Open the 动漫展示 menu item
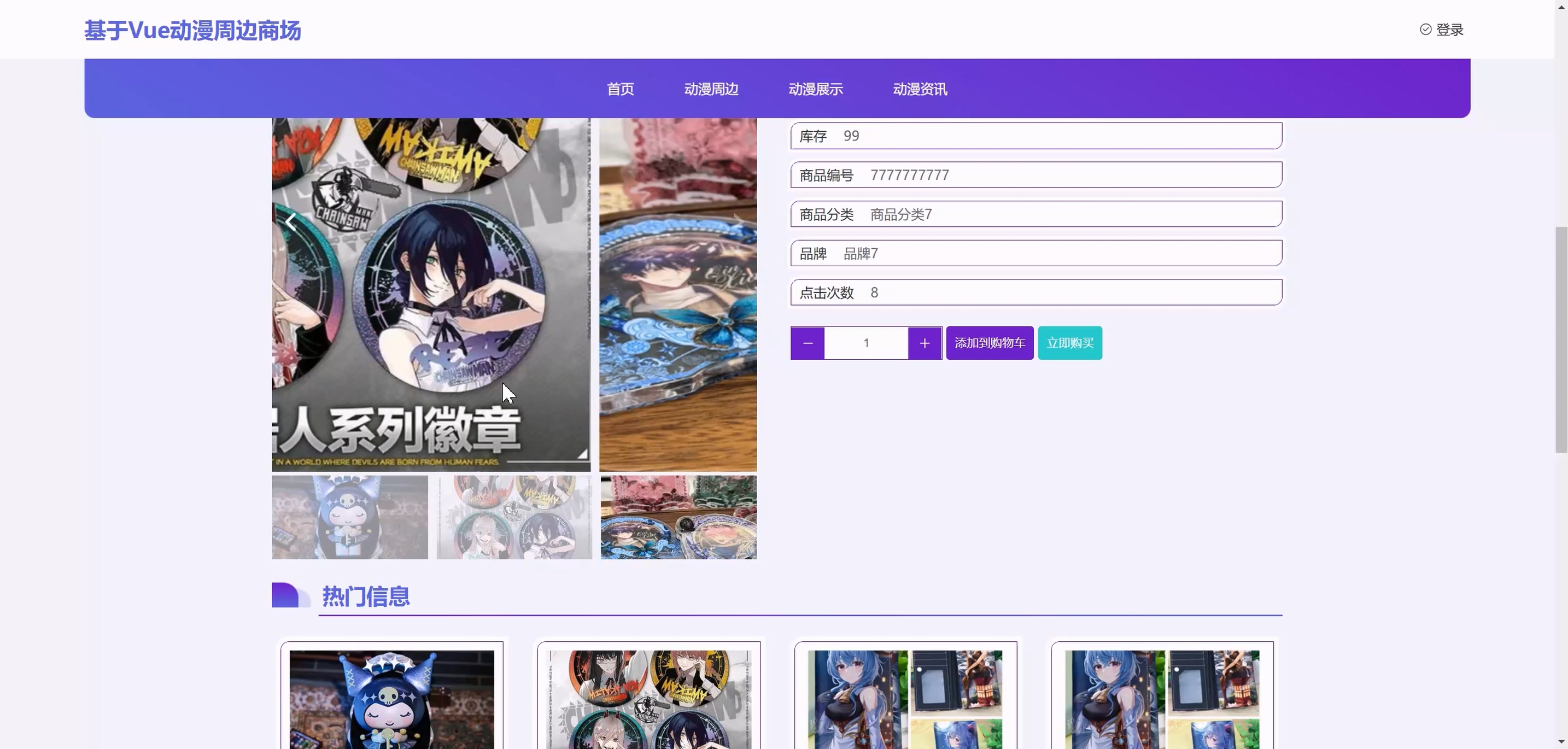The height and width of the screenshot is (749, 1568). click(815, 89)
